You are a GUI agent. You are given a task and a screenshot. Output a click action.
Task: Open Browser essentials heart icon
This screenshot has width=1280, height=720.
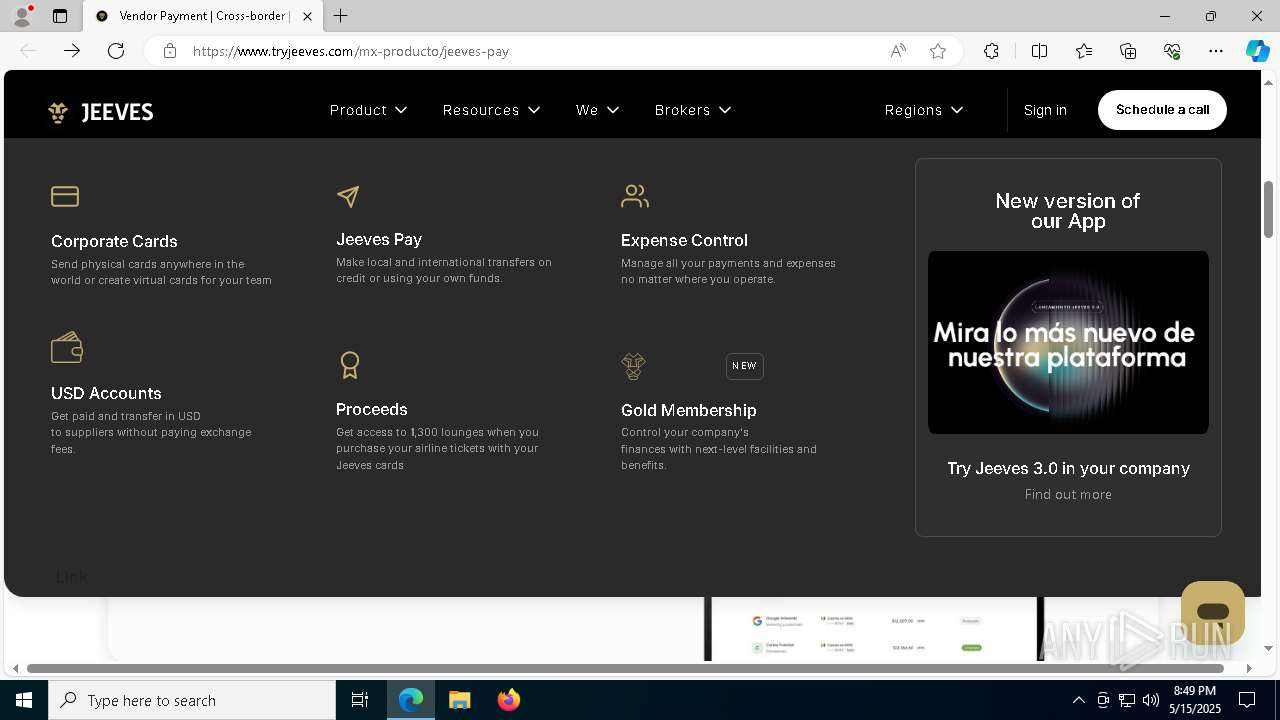coord(1172,51)
